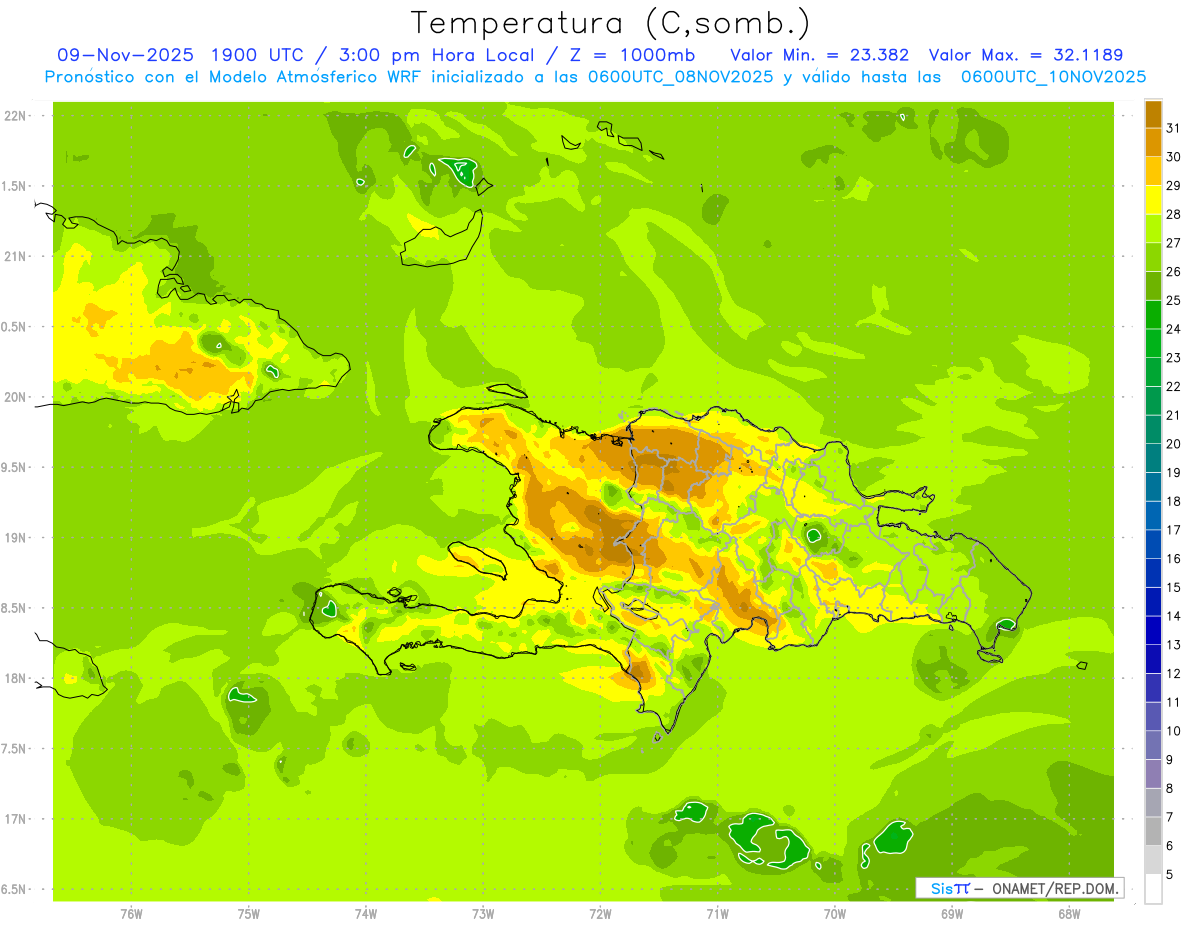This screenshot has width=1200, height=927.
Task: Click the legend value '25'
Action: (x=1174, y=300)
